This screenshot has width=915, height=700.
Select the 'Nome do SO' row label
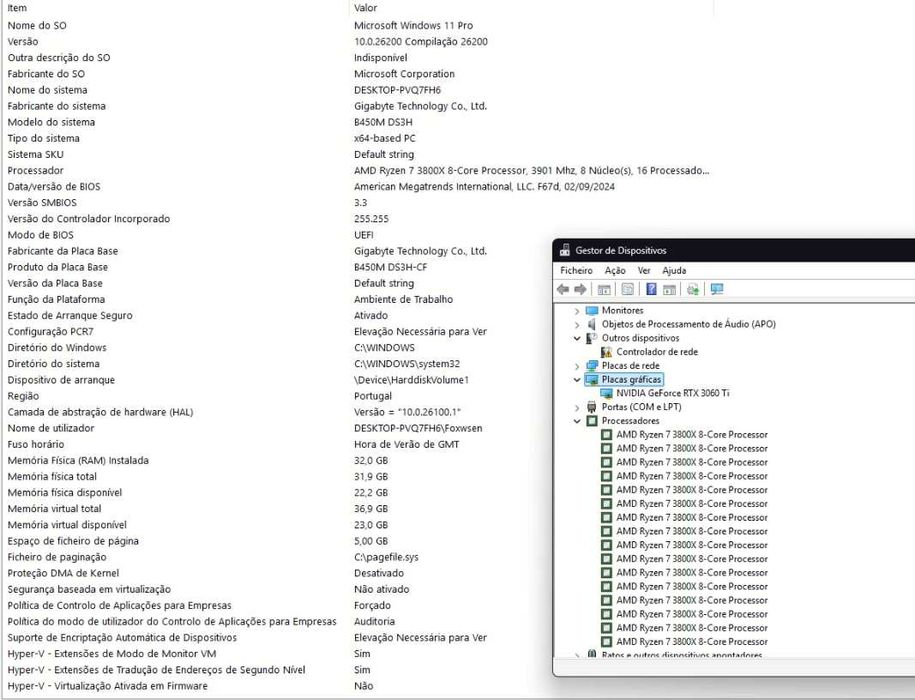37,26
